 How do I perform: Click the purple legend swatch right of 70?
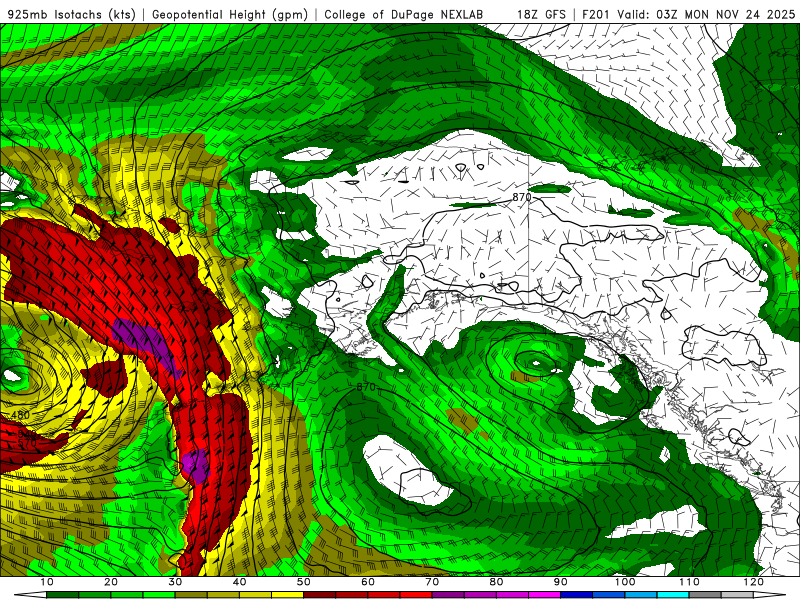448,595
